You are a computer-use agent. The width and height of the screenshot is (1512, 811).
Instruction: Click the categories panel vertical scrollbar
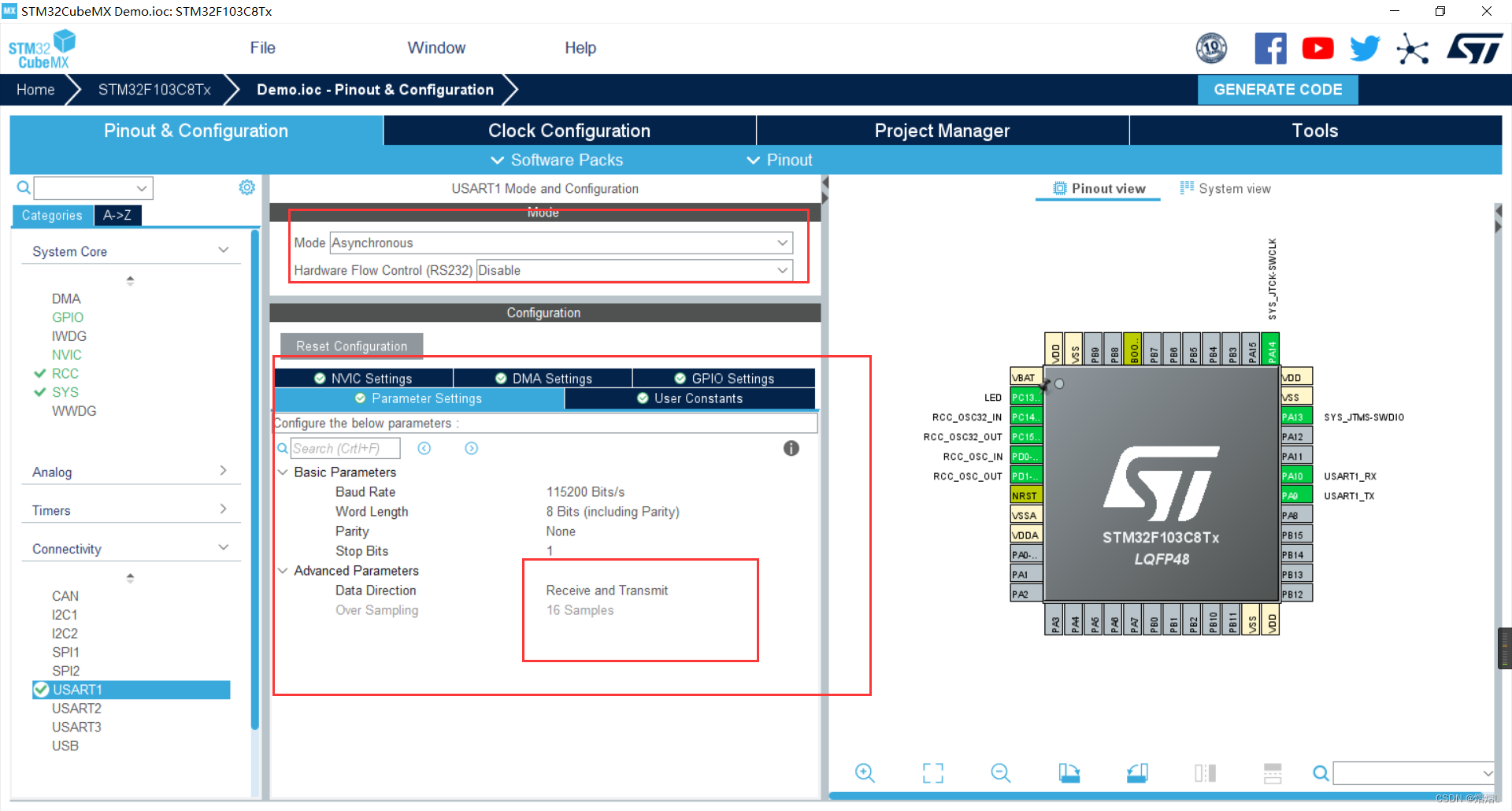254,480
